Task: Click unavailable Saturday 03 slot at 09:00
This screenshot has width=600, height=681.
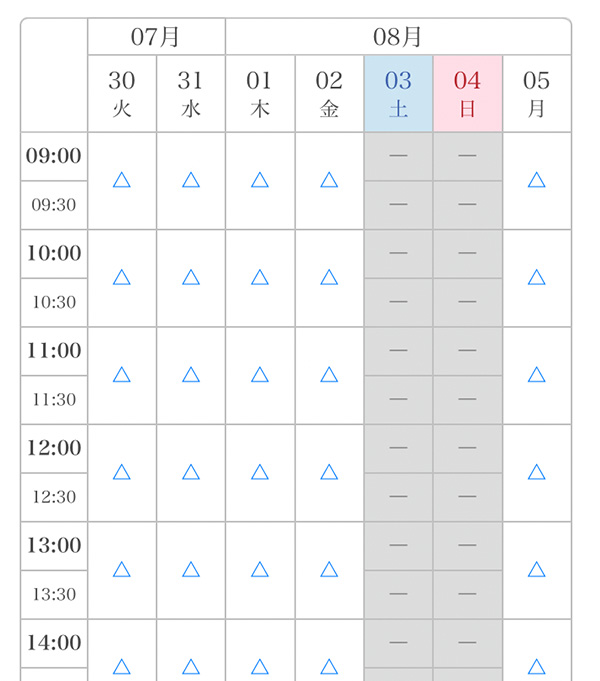Action: (398, 156)
